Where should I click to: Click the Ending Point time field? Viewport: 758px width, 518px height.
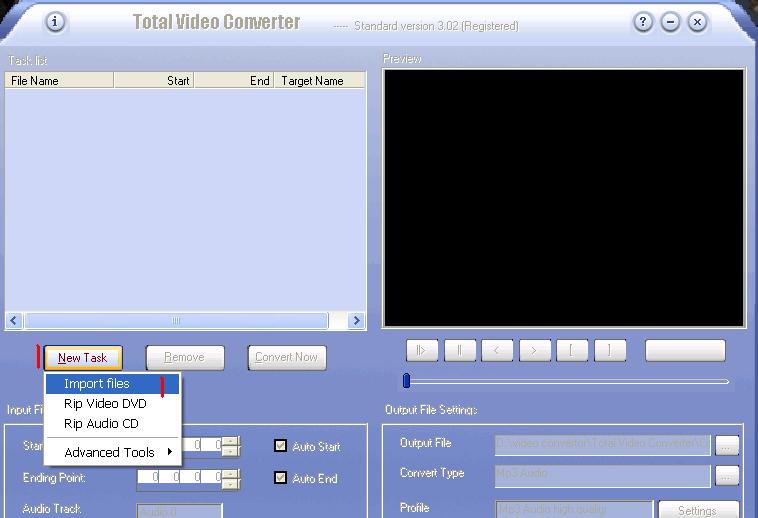pyautogui.click(x=181, y=477)
